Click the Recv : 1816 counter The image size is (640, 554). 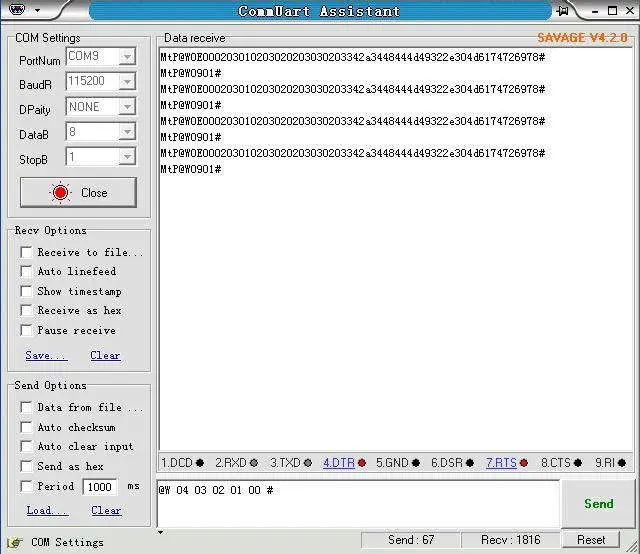pos(511,540)
